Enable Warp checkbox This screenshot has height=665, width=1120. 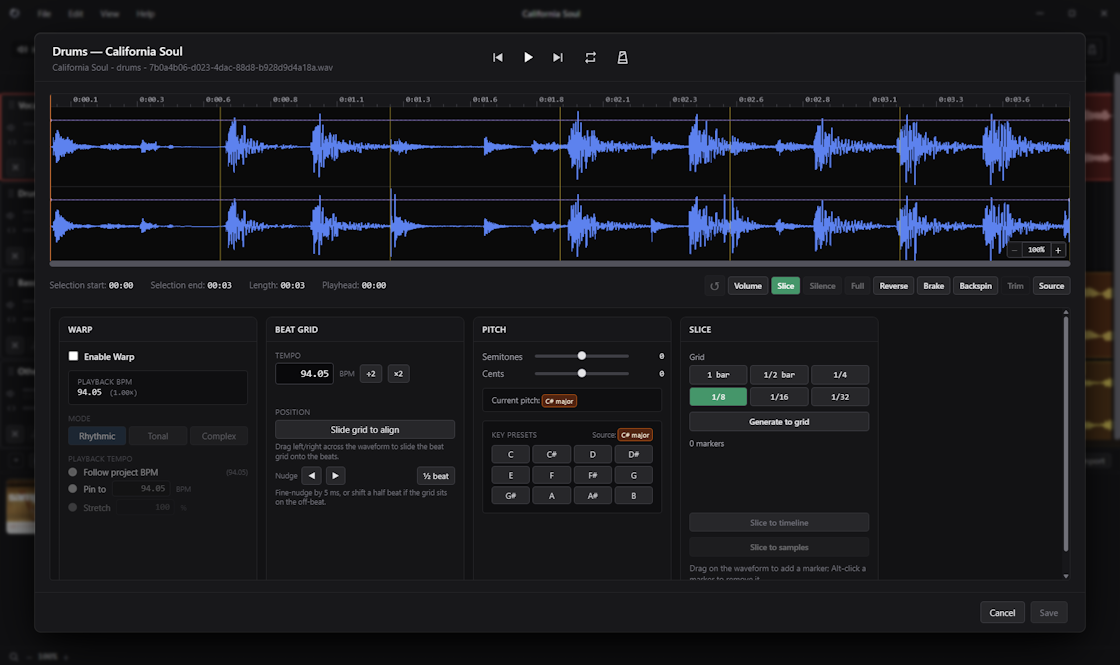pyautogui.click(x=73, y=356)
